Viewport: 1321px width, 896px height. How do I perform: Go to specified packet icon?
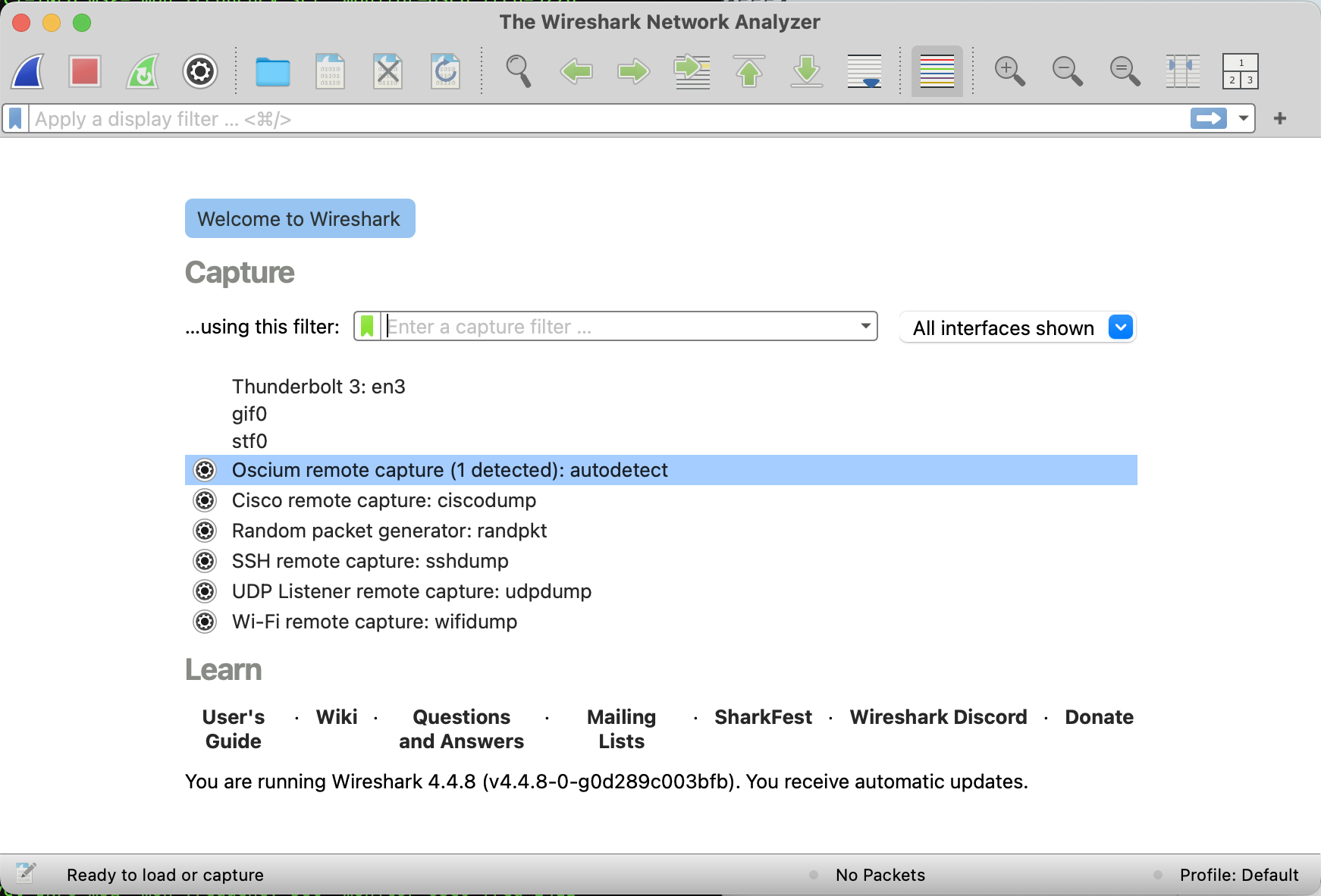[x=692, y=71]
